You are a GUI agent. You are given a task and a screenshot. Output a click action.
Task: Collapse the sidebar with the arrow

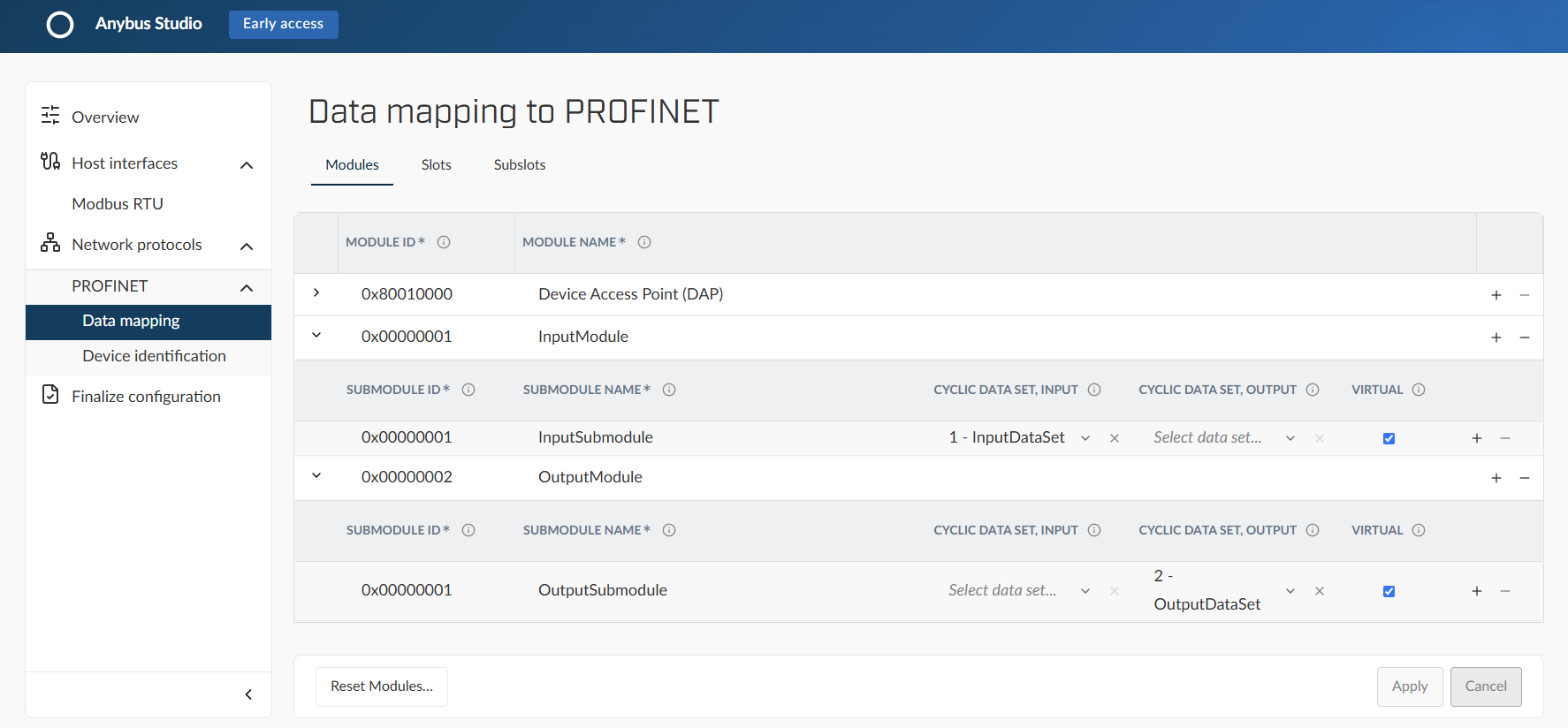[x=248, y=694]
